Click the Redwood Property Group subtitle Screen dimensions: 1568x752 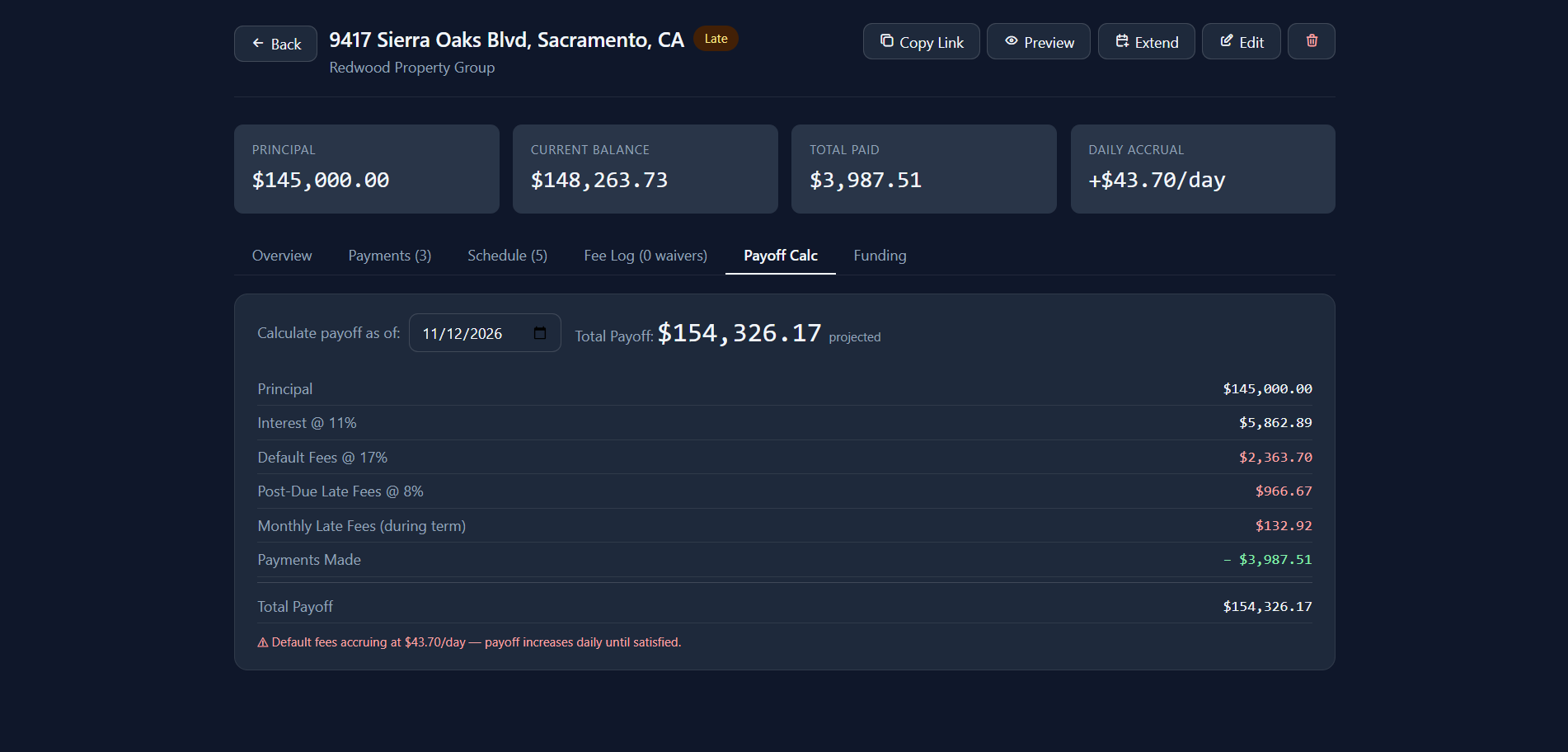[x=412, y=68]
